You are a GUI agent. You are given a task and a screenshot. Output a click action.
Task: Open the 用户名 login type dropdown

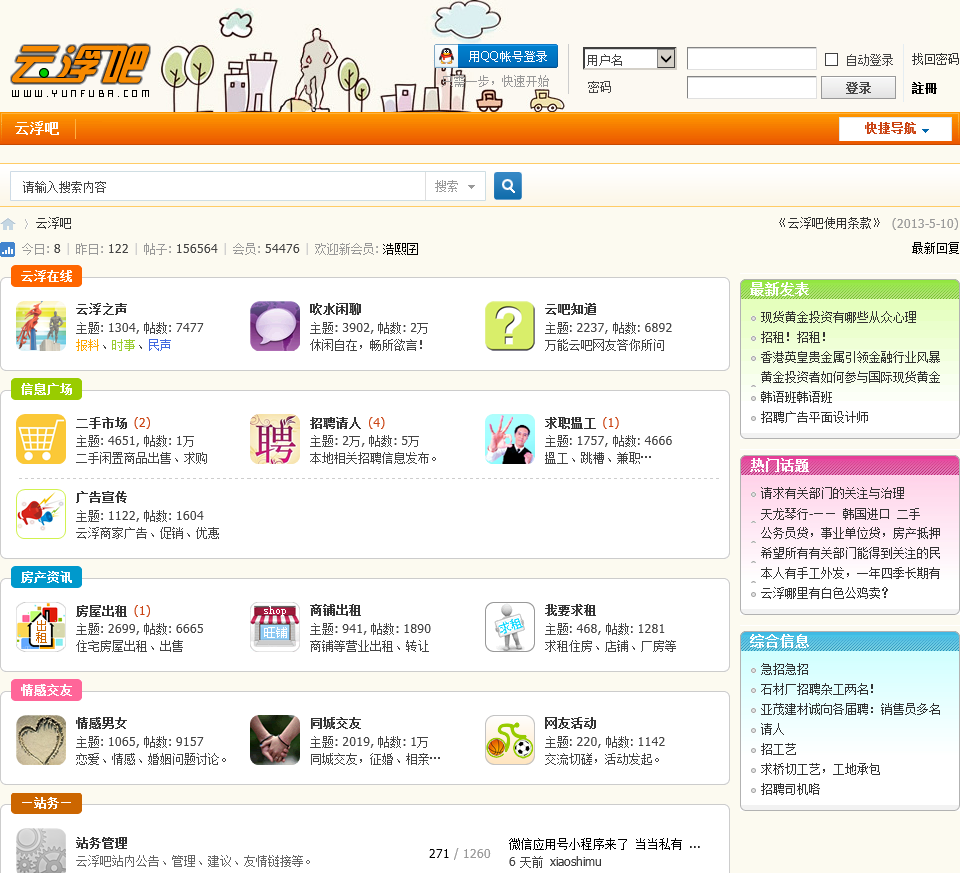pos(629,59)
